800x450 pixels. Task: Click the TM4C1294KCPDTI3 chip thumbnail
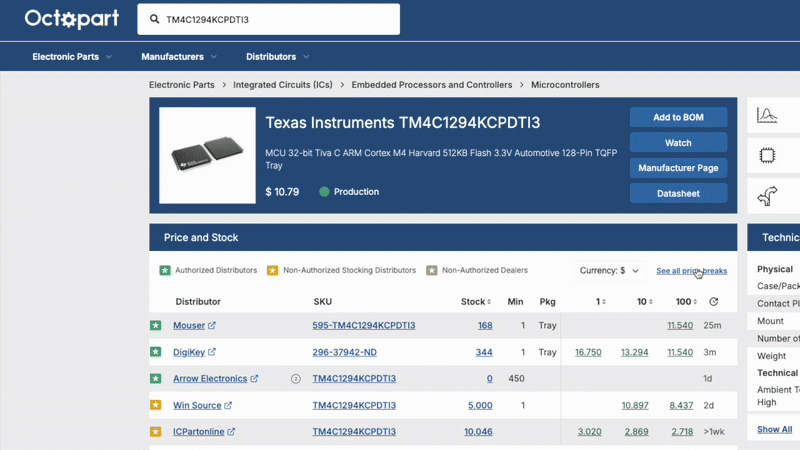207,155
